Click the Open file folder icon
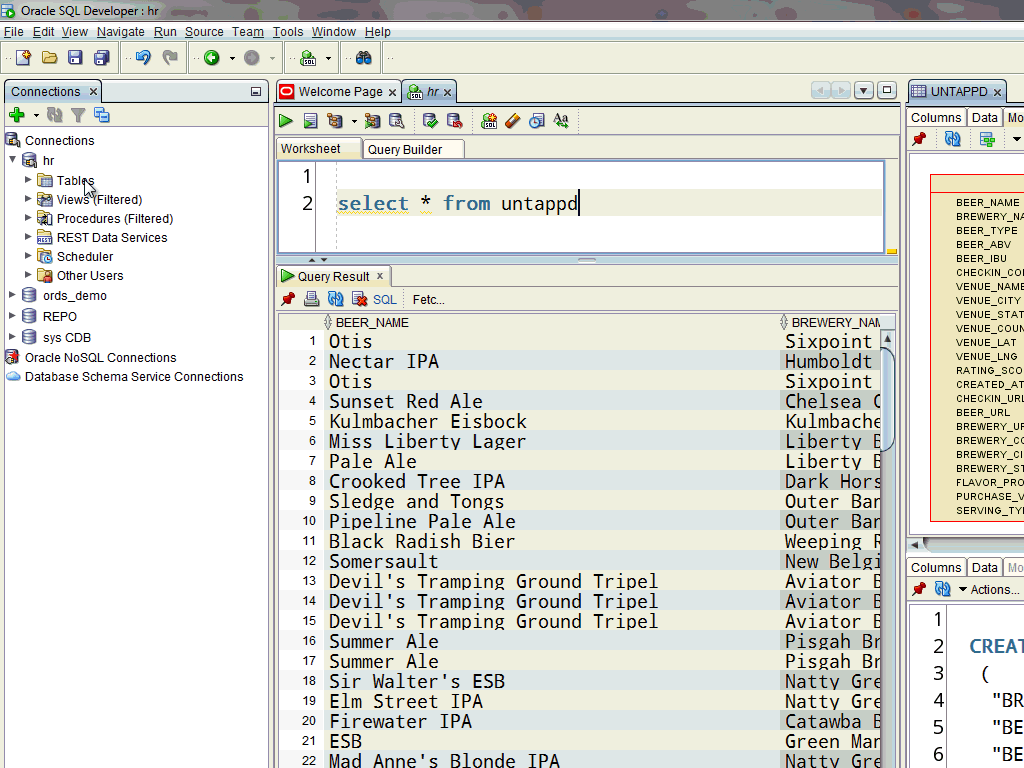Screen dimensions: 1024x768 [50, 58]
